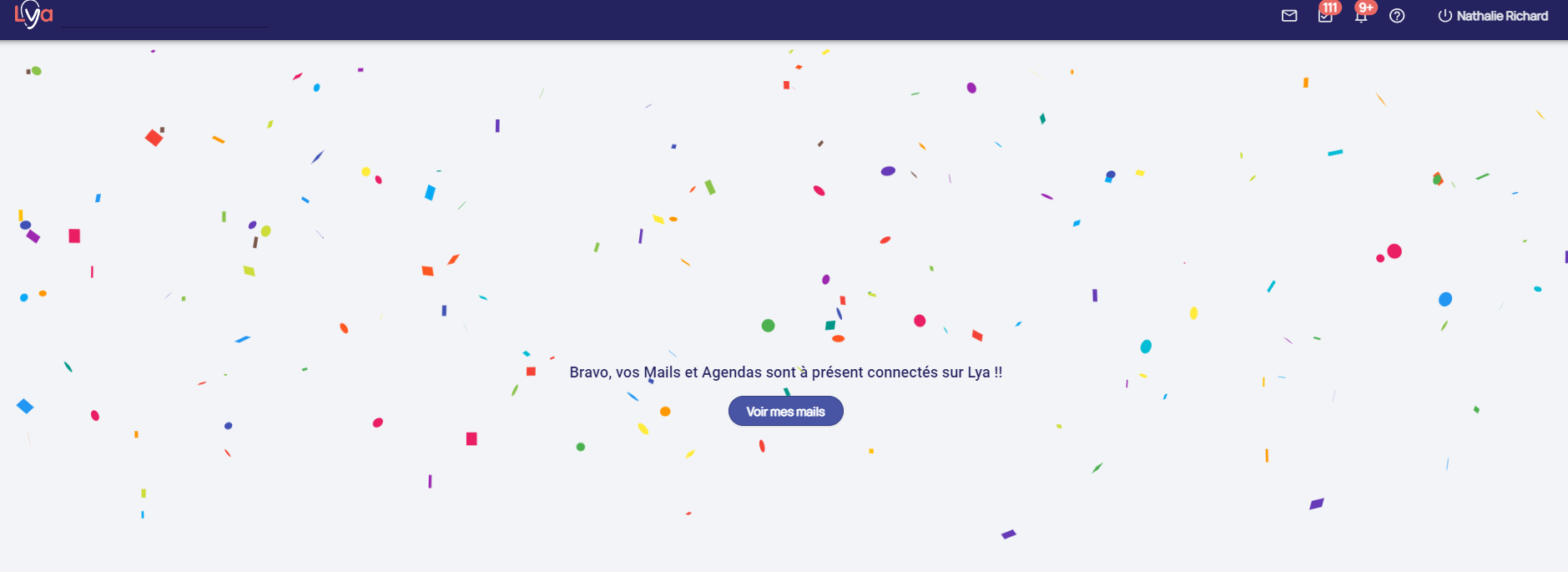The width and height of the screenshot is (1568, 572).
Task: Open the Nathalie Richard user menu
Action: [x=1501, y=16]
